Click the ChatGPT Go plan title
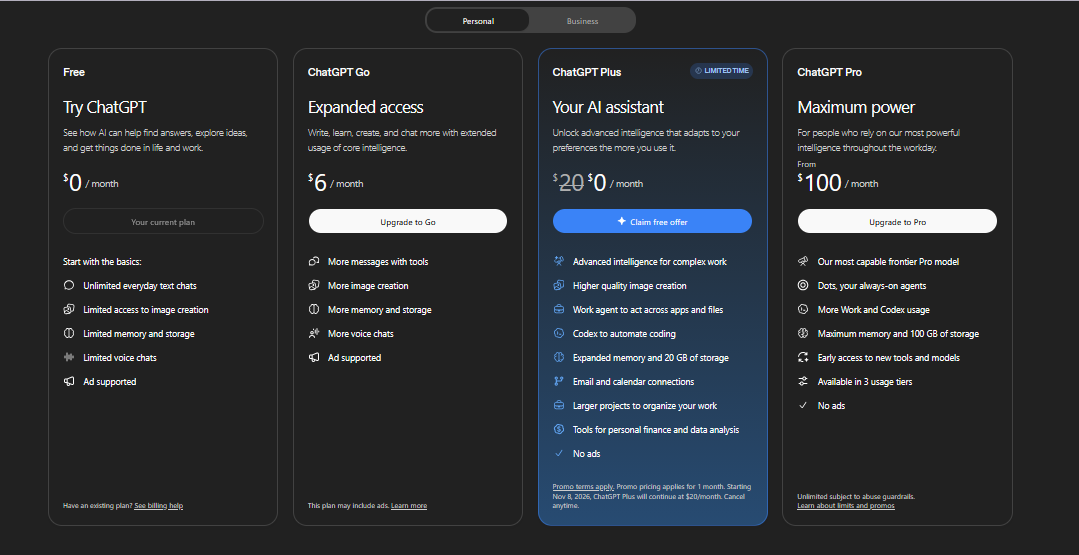 point(339,72)
